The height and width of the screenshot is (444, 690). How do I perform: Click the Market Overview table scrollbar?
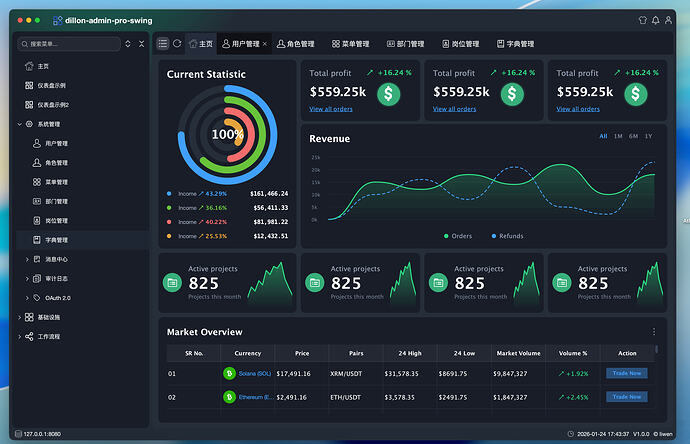[x=657, y=349]
